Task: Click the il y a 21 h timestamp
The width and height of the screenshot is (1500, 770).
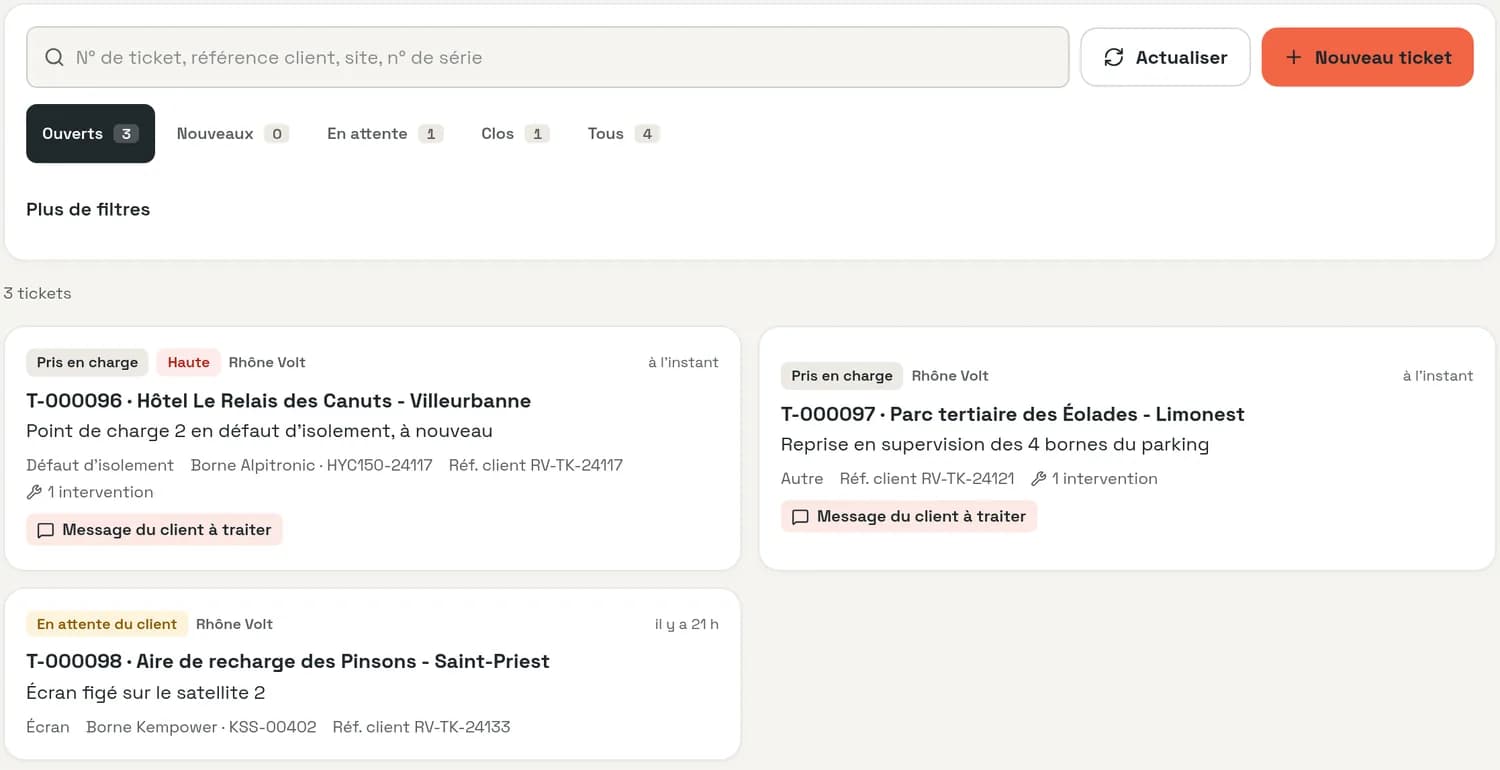Action: click(687, 624)
